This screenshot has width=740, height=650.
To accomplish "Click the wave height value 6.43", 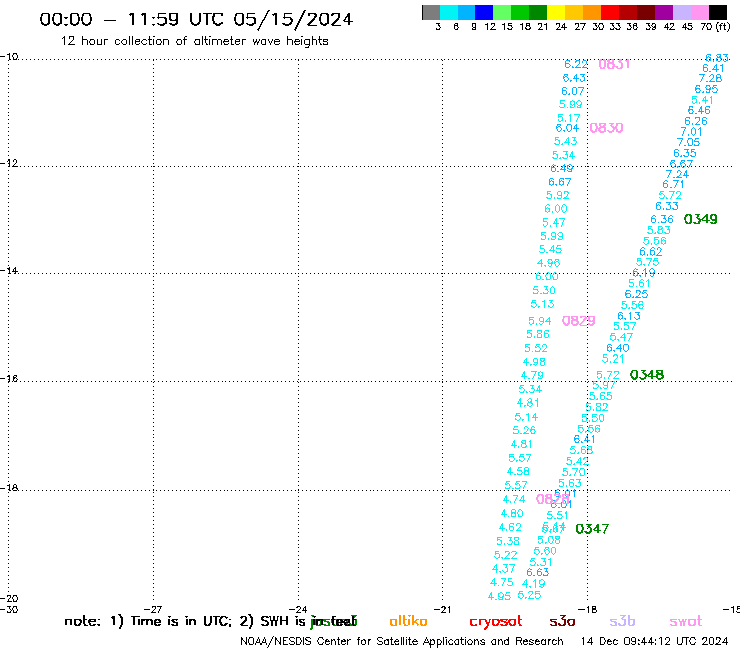I will point(574,78).
